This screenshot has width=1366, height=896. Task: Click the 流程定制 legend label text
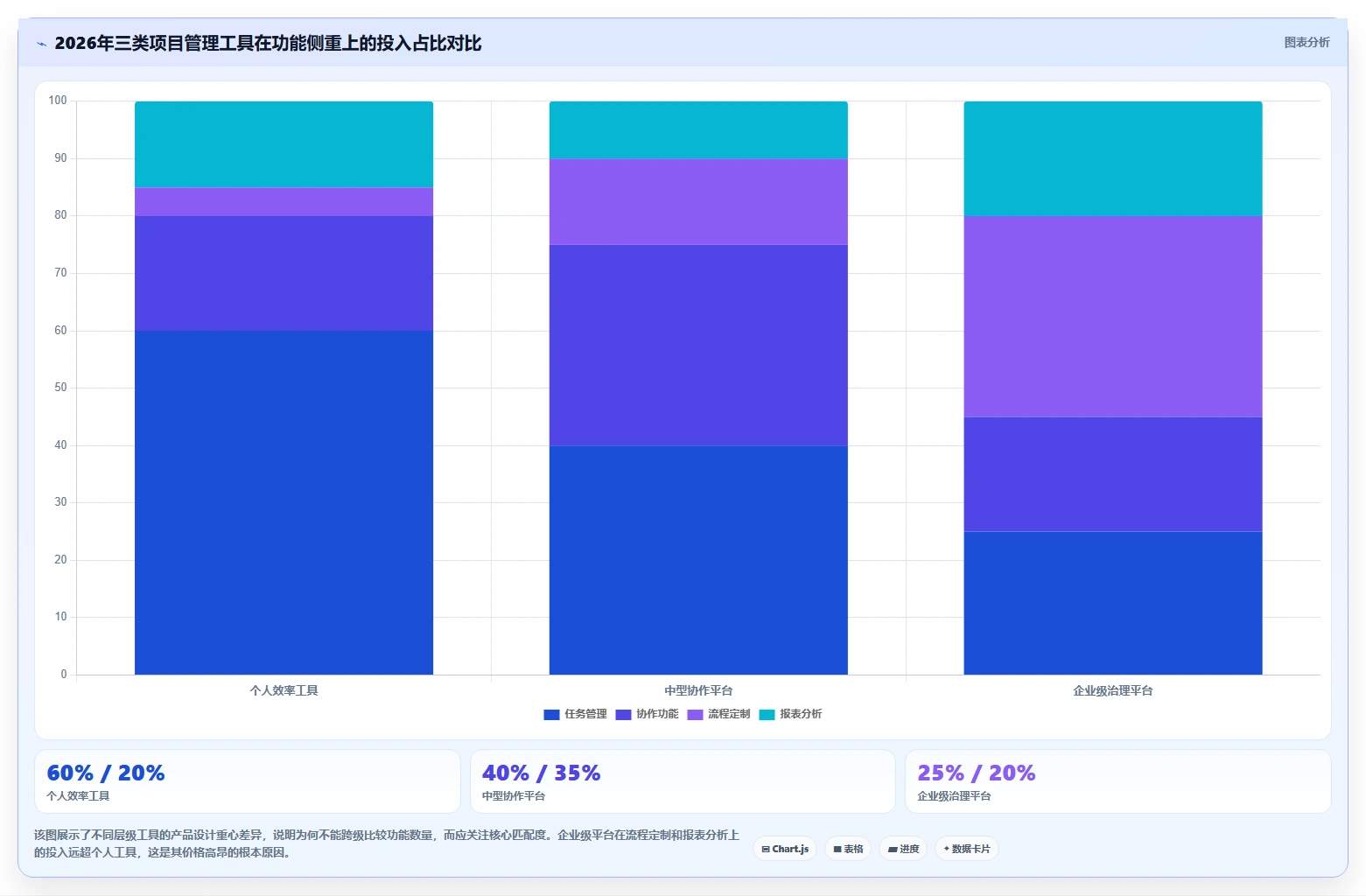click(729, 714)
